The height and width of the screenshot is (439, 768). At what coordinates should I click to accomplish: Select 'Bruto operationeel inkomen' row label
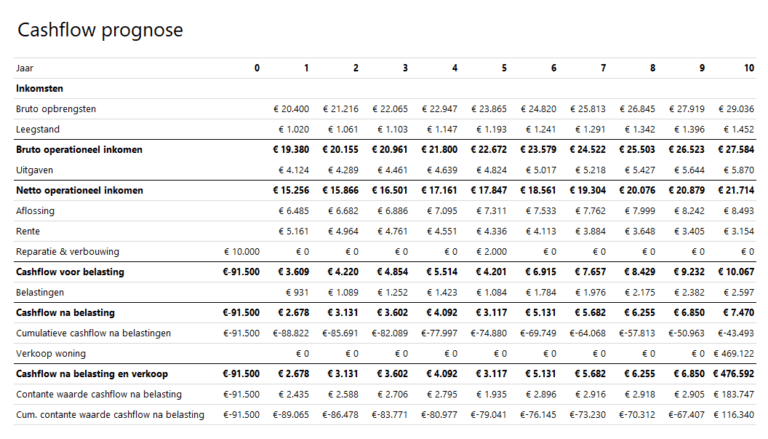pyautogui.click(x=79, y=150)
